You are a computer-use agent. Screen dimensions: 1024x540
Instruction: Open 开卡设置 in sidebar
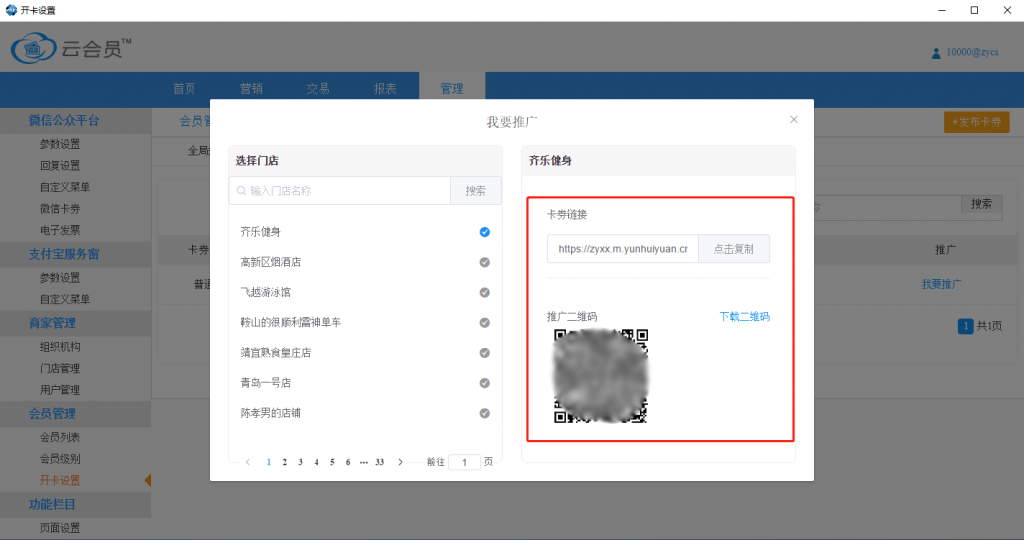tap(60, 481)
